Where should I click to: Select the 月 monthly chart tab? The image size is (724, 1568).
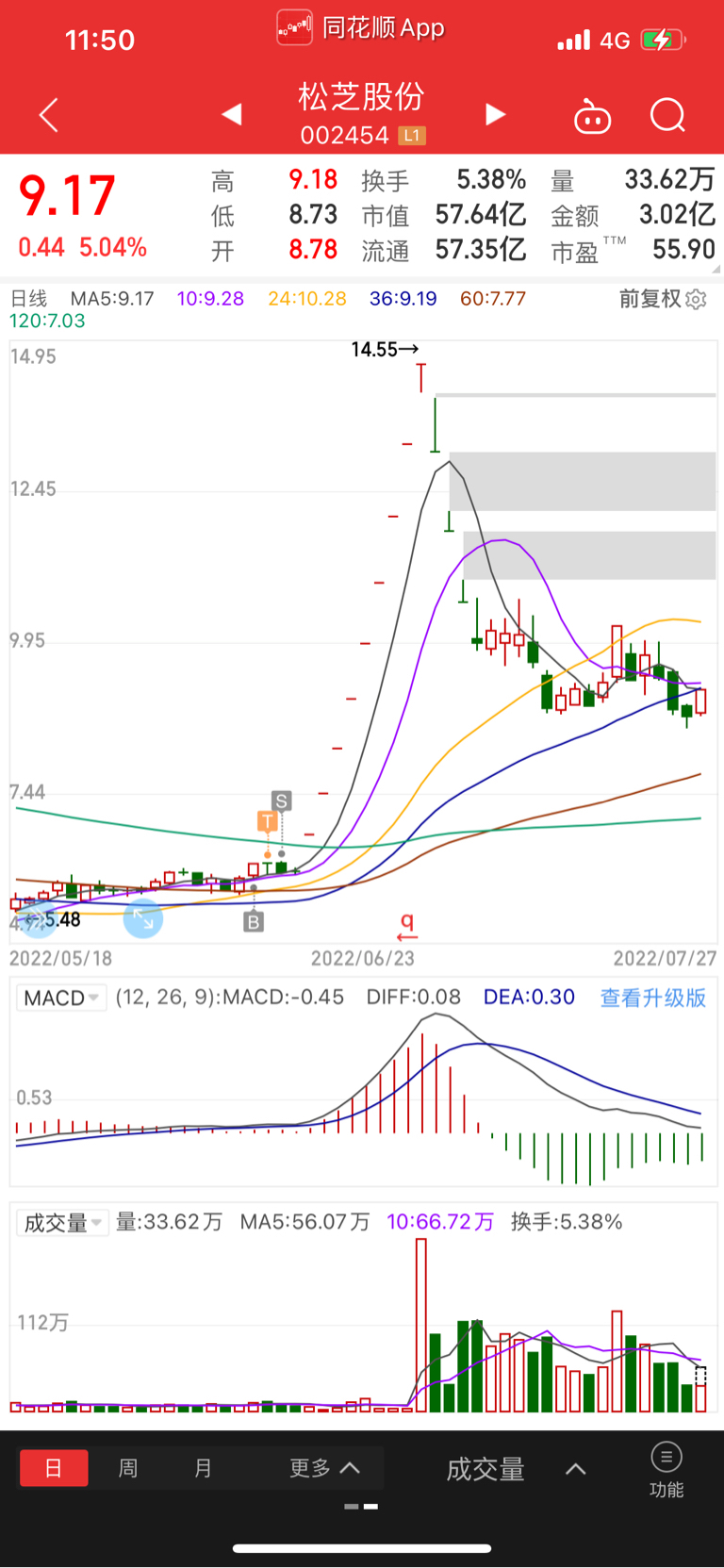(203, 1468)
